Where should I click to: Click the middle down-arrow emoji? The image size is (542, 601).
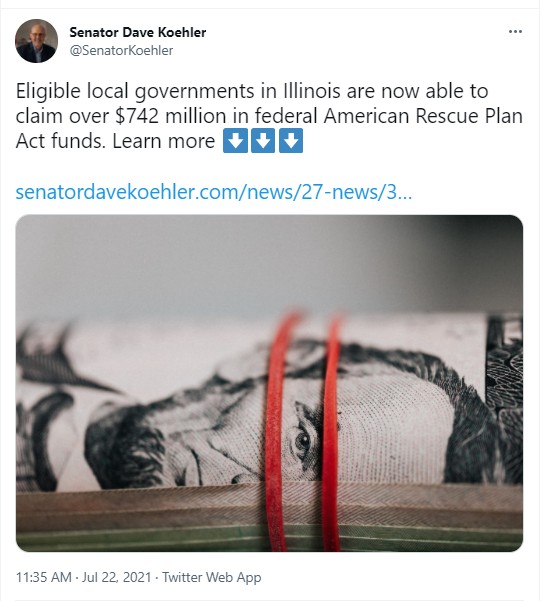[263, 141]
